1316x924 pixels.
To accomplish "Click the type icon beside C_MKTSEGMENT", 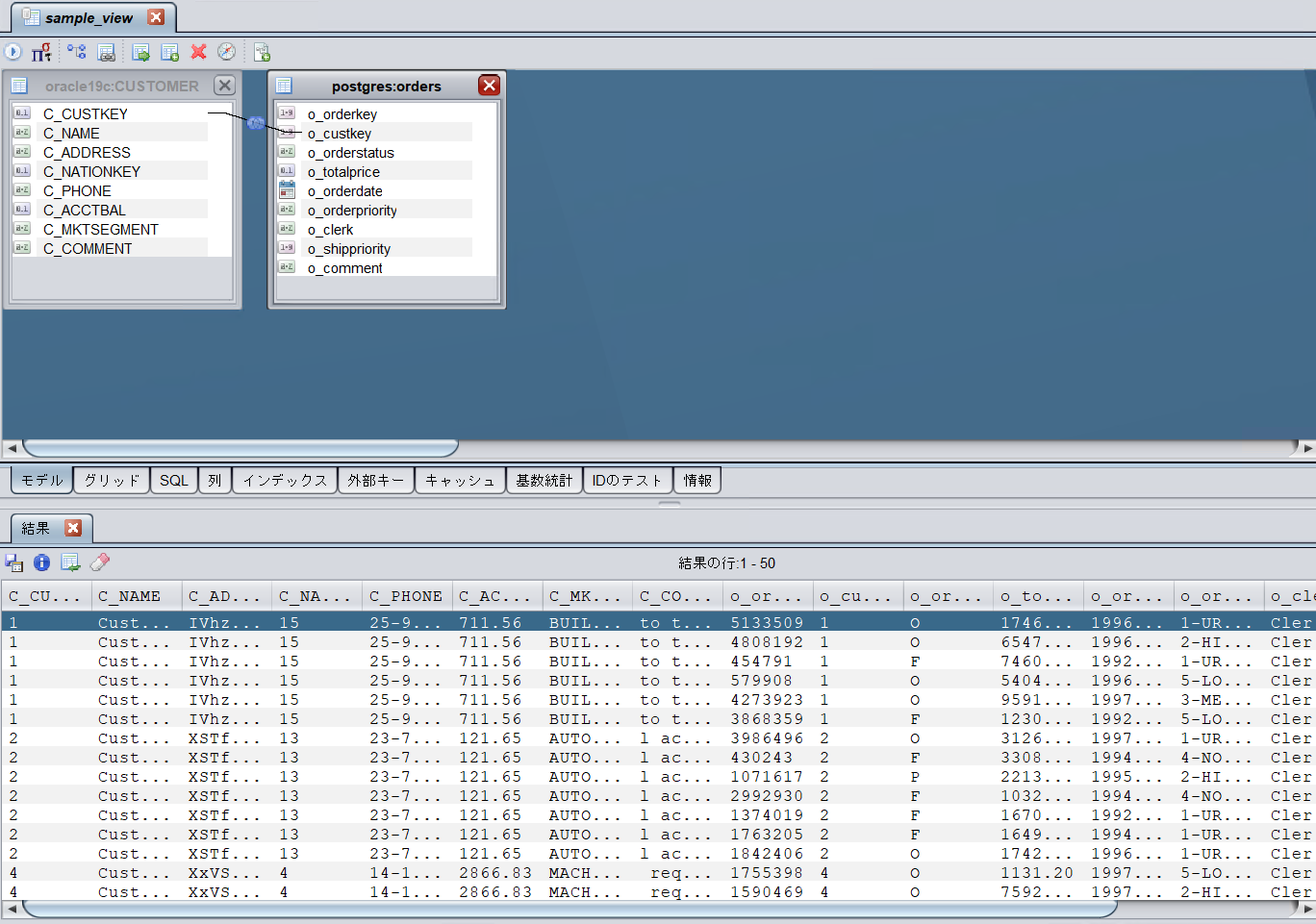I will click(22, 229).
